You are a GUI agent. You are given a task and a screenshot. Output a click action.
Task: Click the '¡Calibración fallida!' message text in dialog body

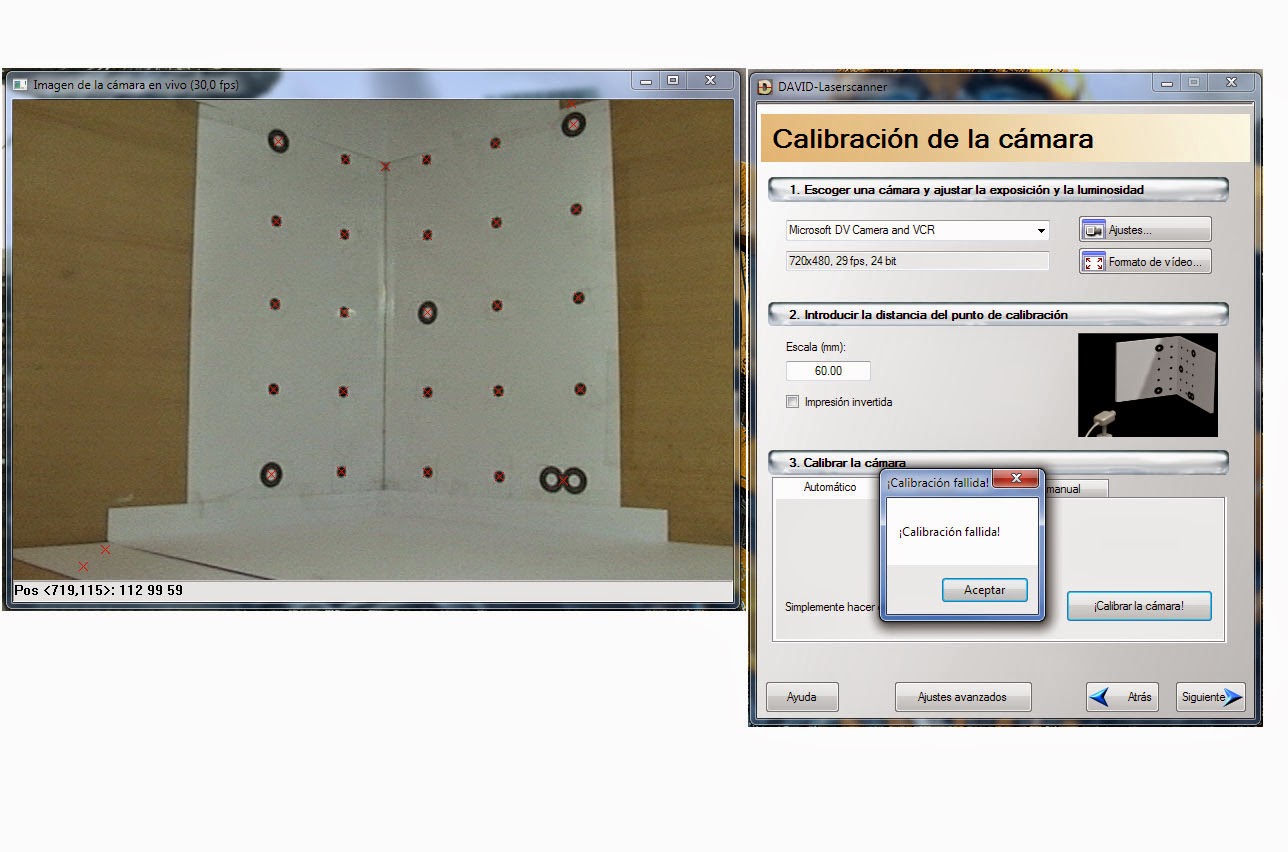[949, 532]
